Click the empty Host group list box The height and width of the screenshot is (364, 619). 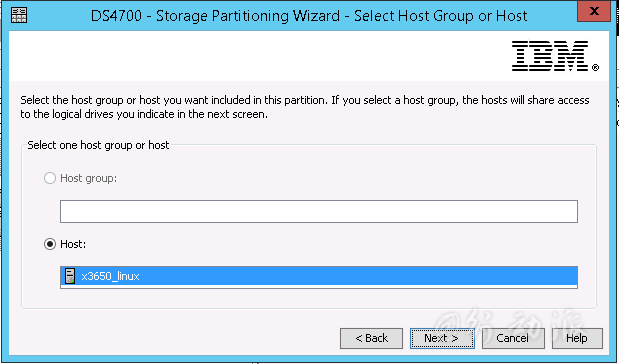point(319,212)
